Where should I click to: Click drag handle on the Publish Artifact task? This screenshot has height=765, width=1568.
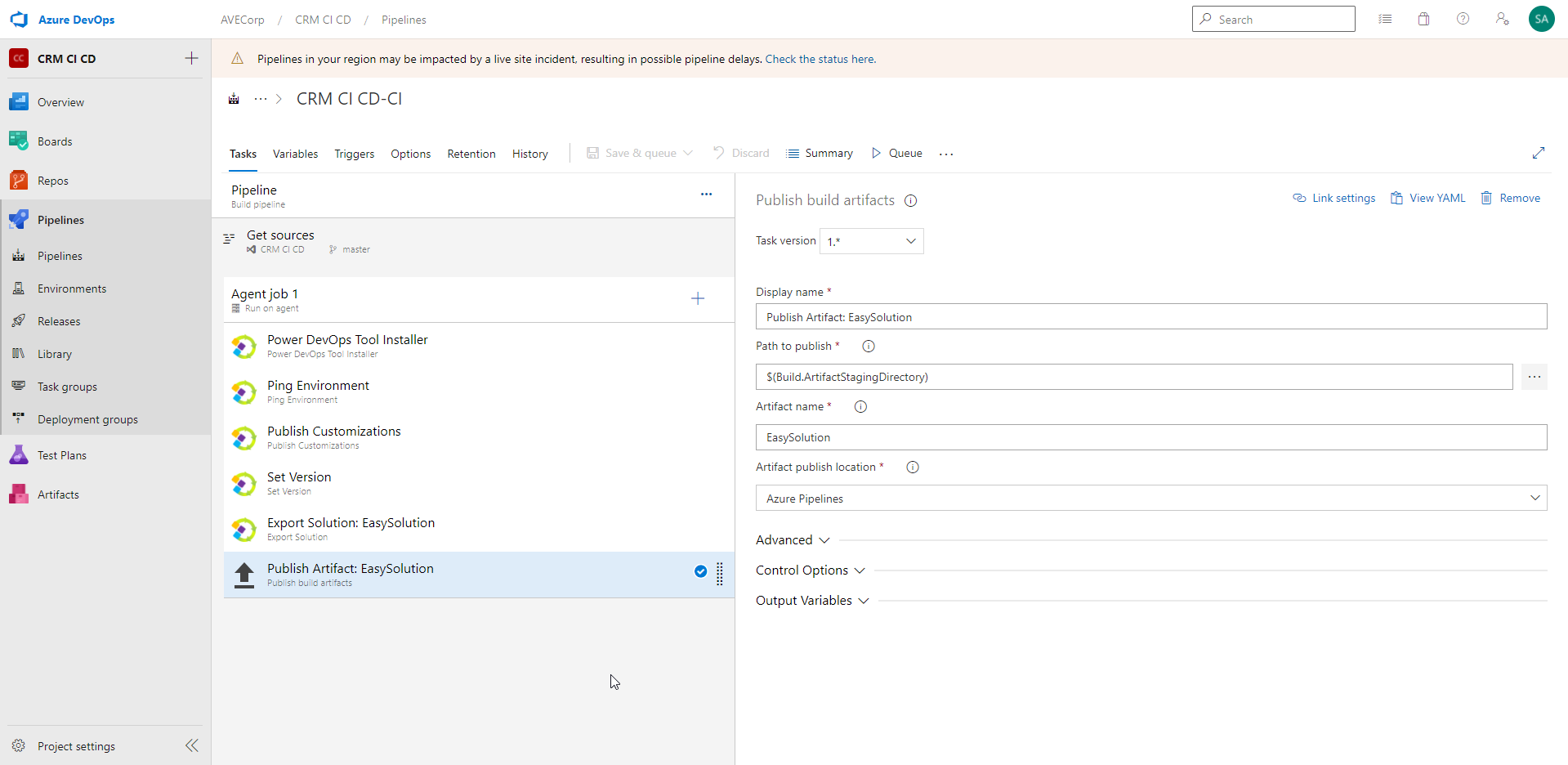click(x=720, y=575)
